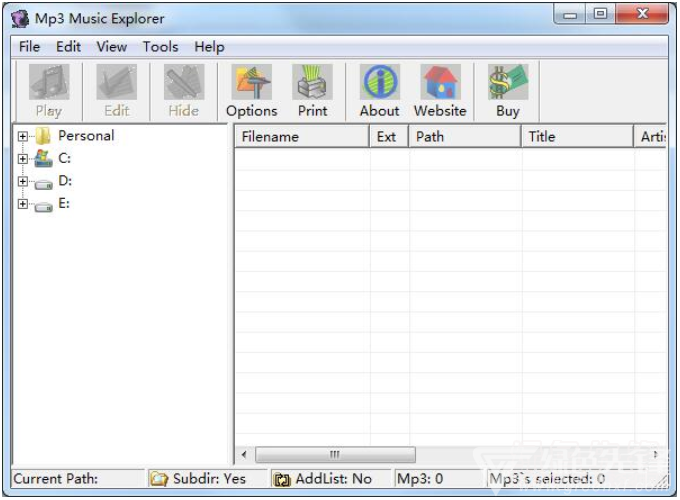
Task: Click the Current Path status field
Action: point(78,479)
